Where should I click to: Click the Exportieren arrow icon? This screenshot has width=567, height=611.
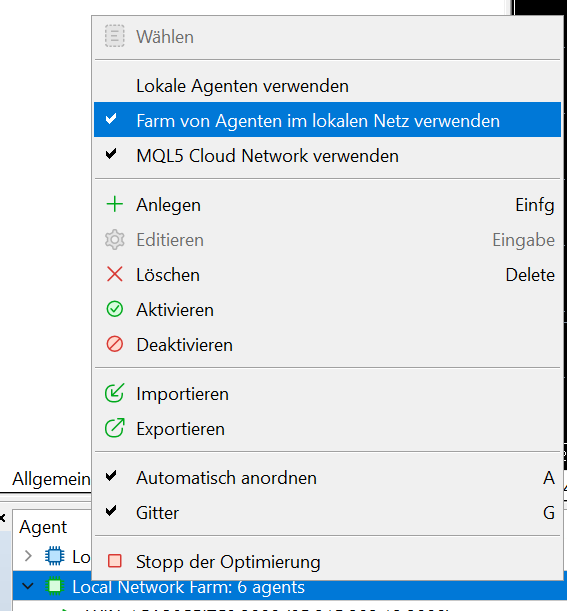[x=115, y=428]
